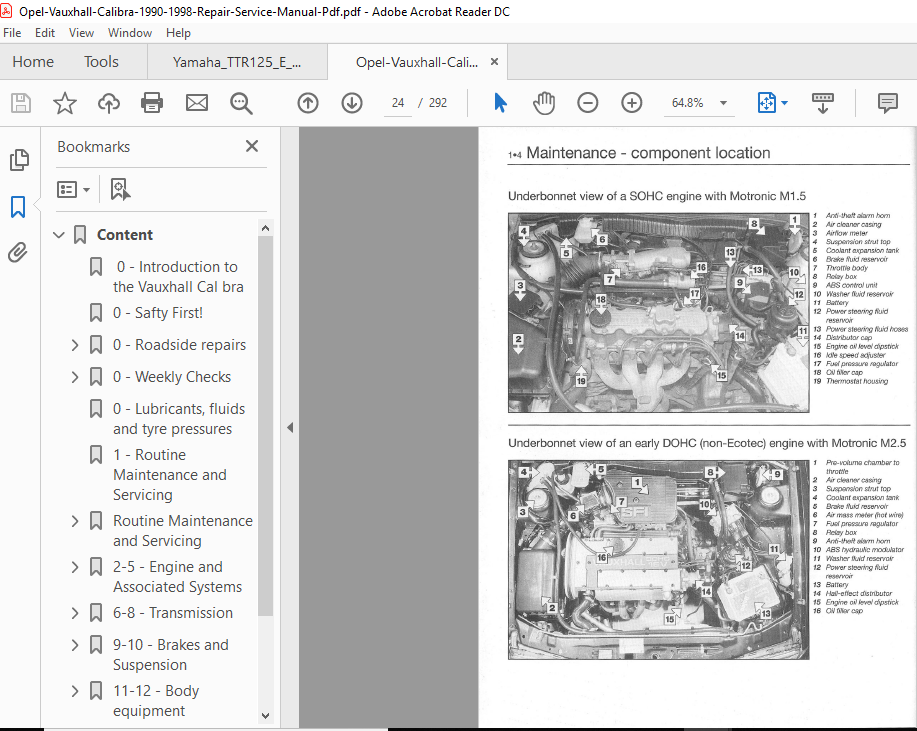Switch to the Tools tab

(x=101, y=62)
